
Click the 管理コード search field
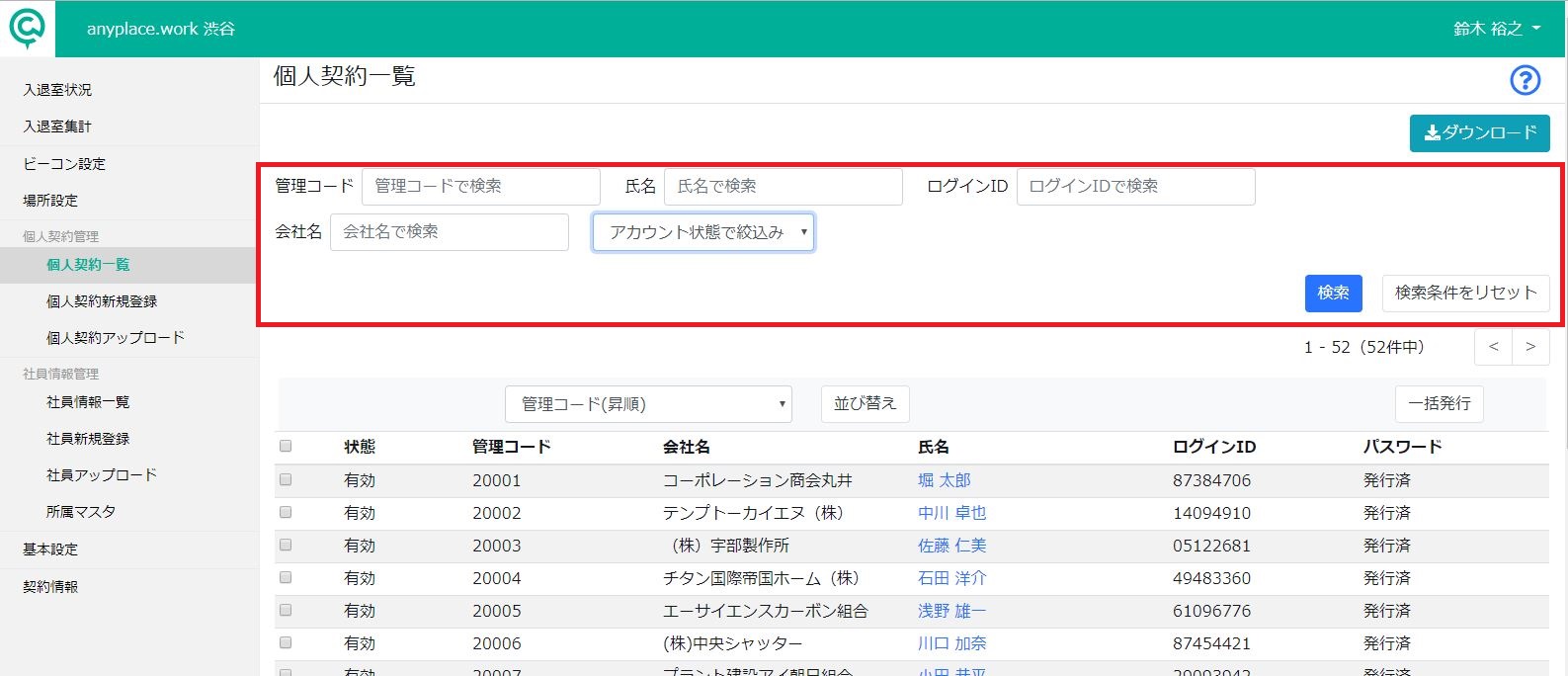point(481,186)
